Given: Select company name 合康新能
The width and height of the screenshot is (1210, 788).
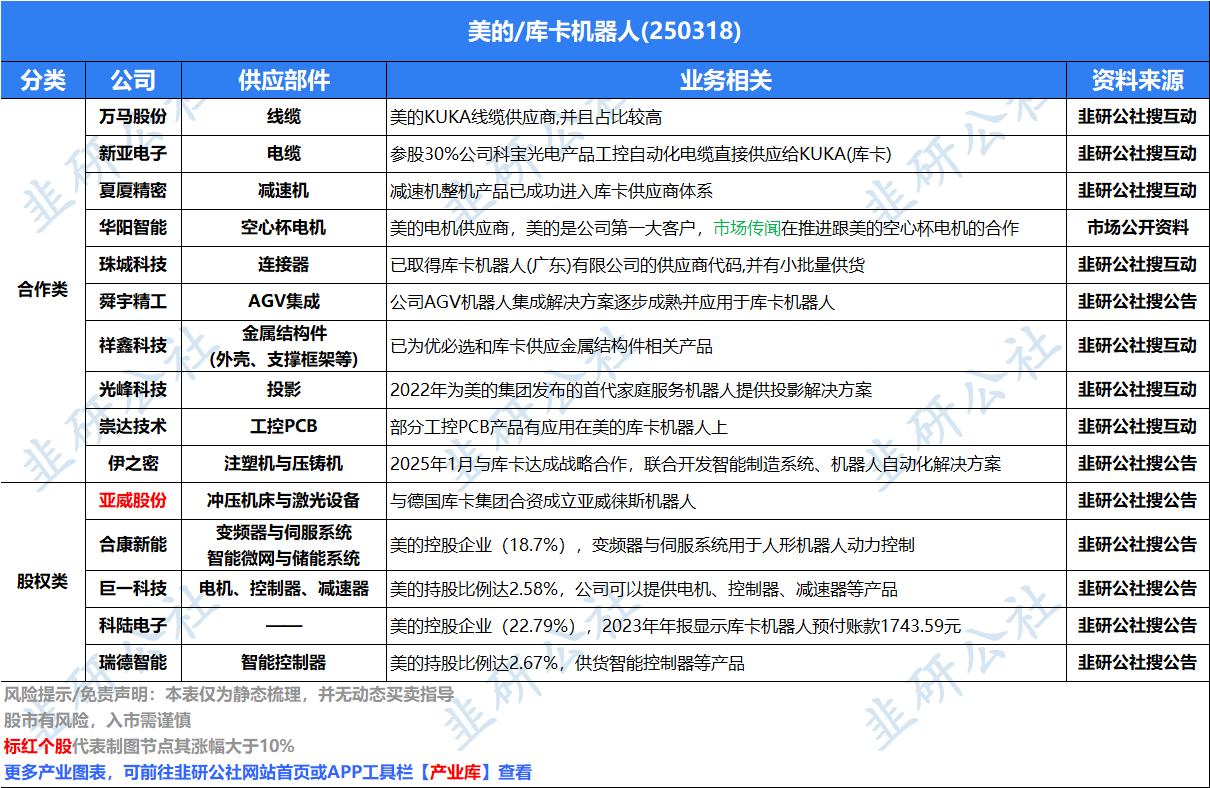Looking at the screenshot, I should 133,544.
